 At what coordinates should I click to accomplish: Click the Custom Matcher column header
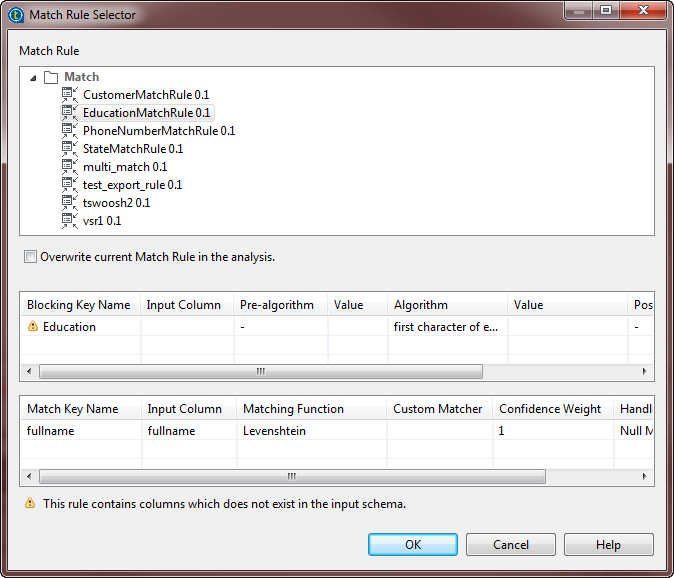[440, 409]
